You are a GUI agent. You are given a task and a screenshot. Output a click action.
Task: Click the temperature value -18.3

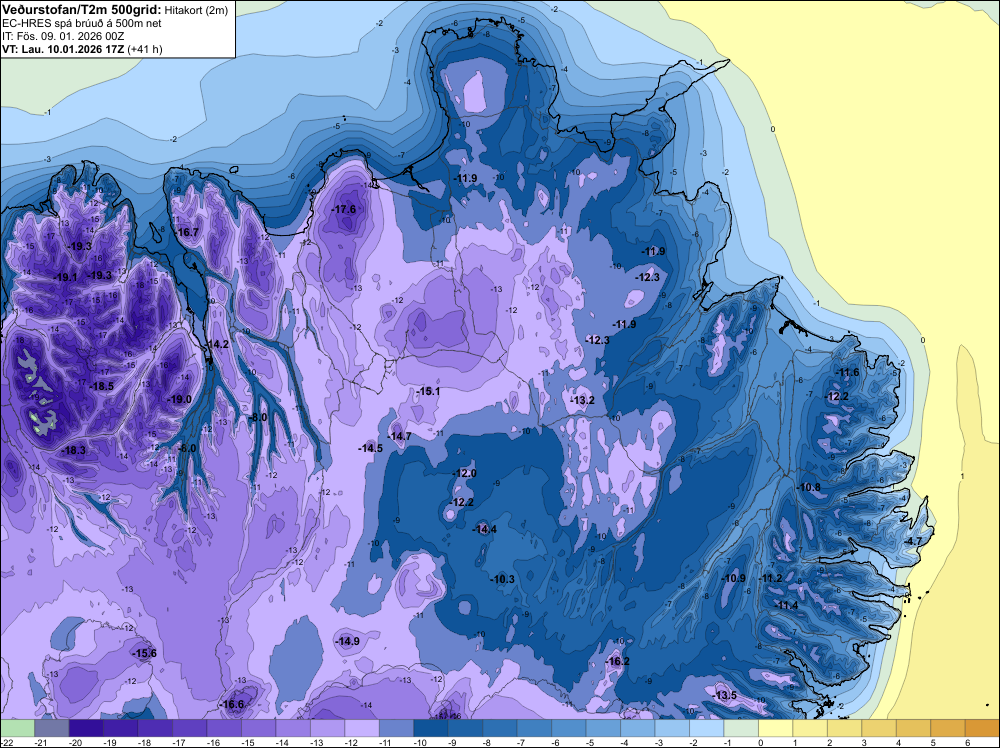point(73,450)
